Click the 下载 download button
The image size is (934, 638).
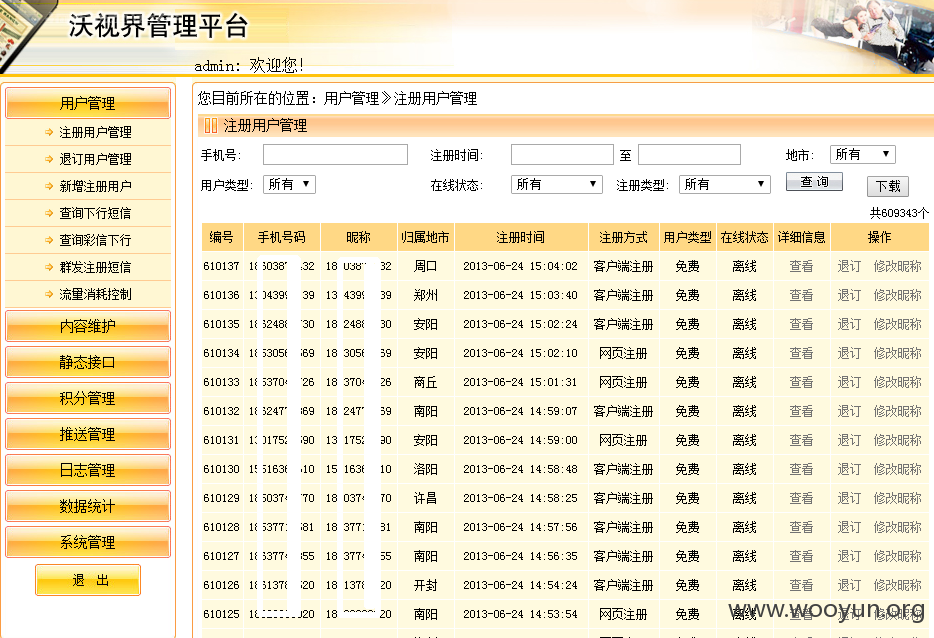888,186
